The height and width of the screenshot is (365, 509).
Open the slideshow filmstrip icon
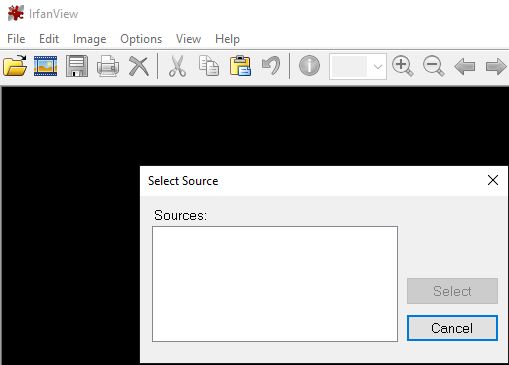46,66
